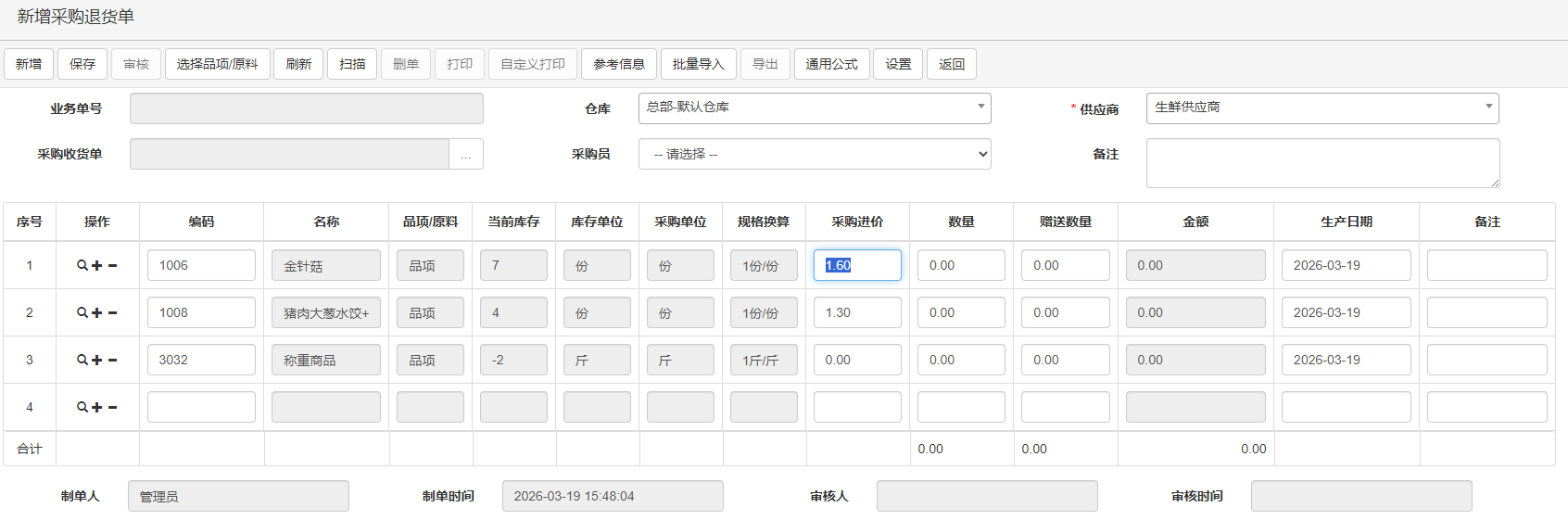
Task: Open the 仓库 warehouse dropdown
Action: click(814, 108)
